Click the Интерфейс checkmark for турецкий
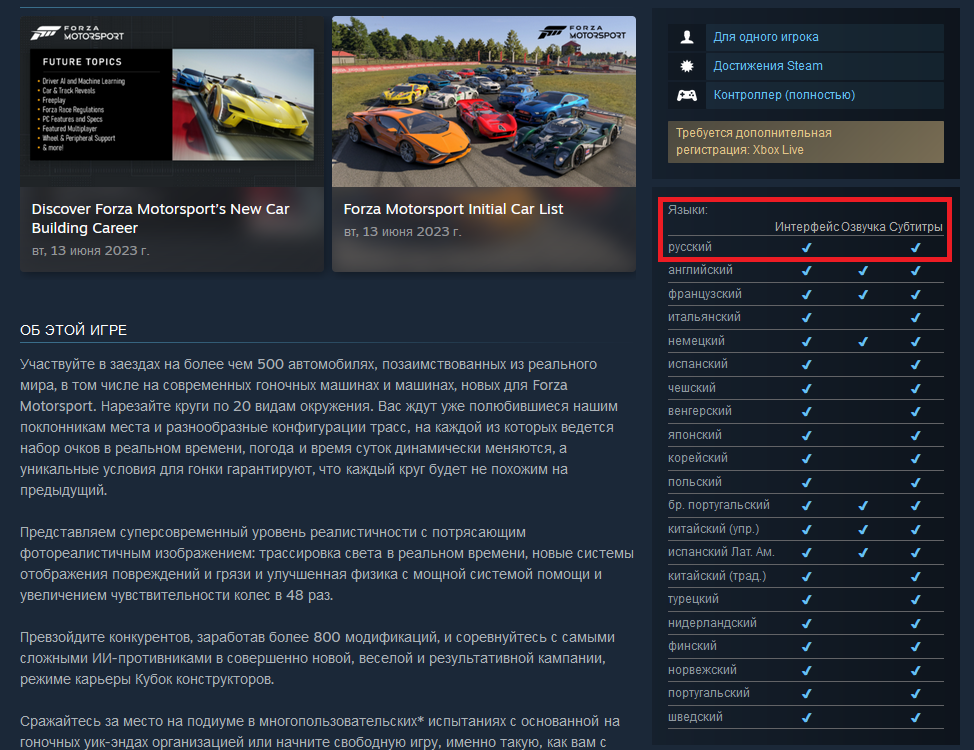The height and width of the screenshot is (750, 974). tap(806, 600)
